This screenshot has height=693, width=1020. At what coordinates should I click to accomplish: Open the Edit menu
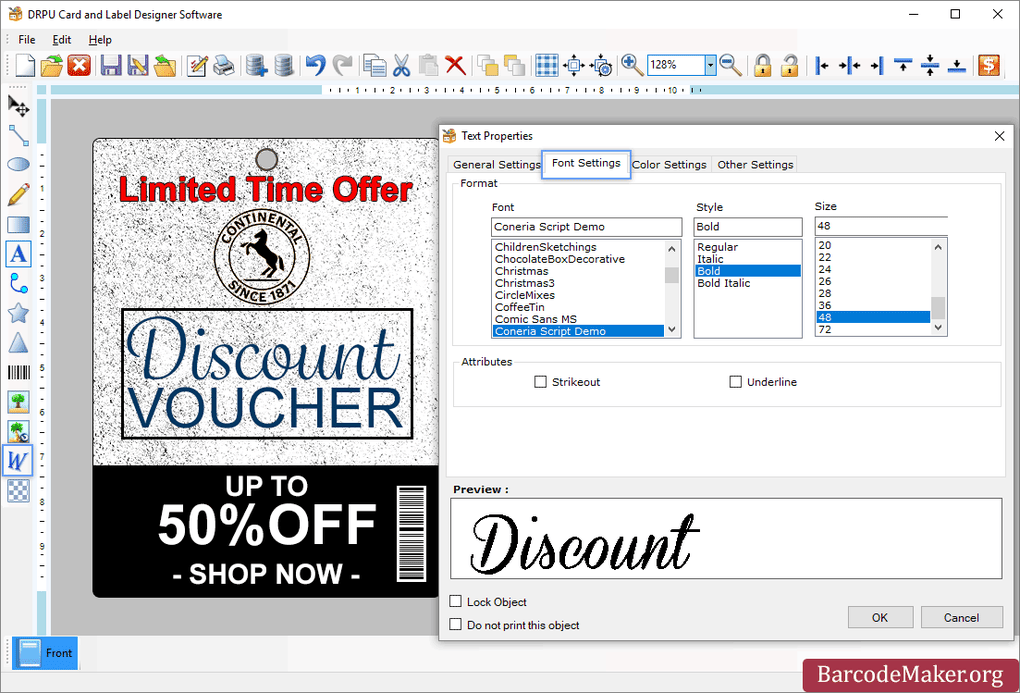62,39
